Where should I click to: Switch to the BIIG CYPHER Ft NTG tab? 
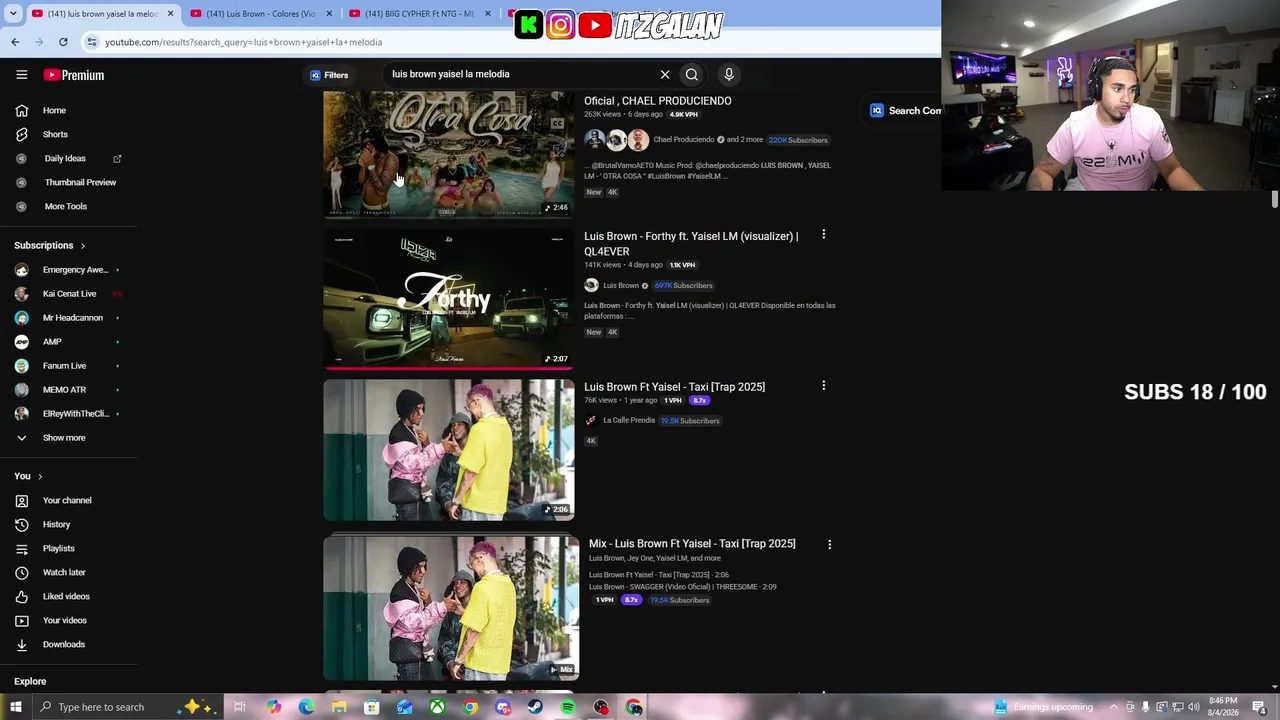tap(420, 14)
